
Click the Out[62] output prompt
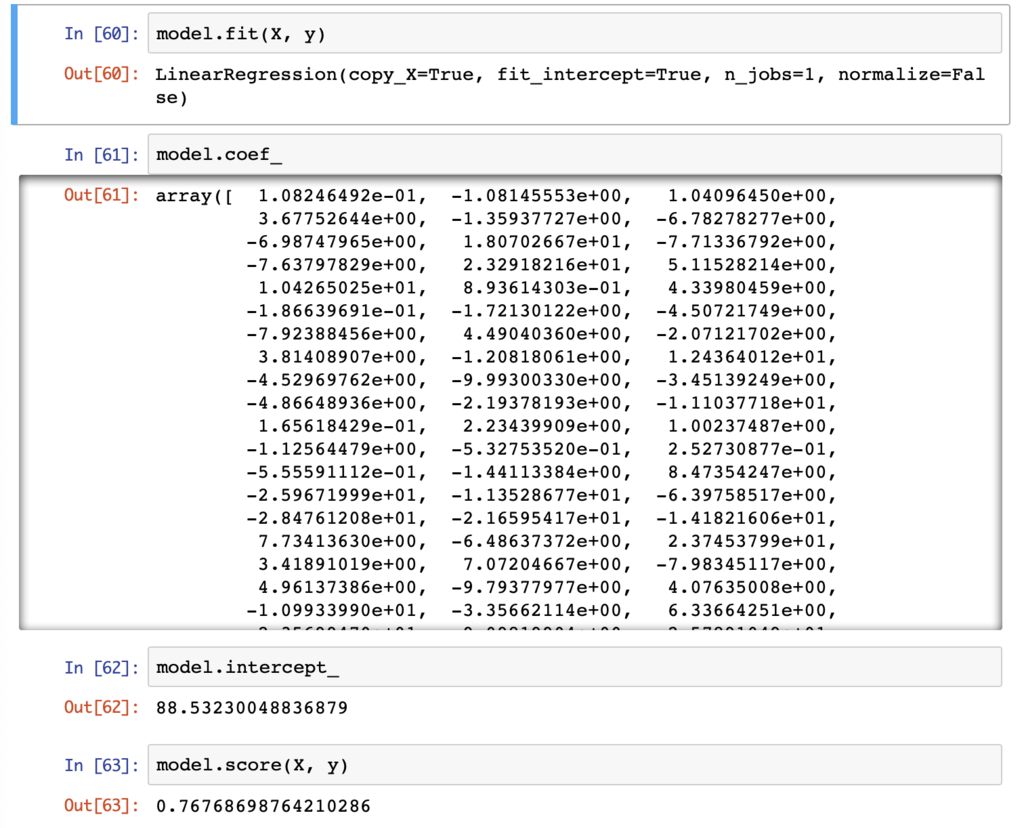click(102, 707)
